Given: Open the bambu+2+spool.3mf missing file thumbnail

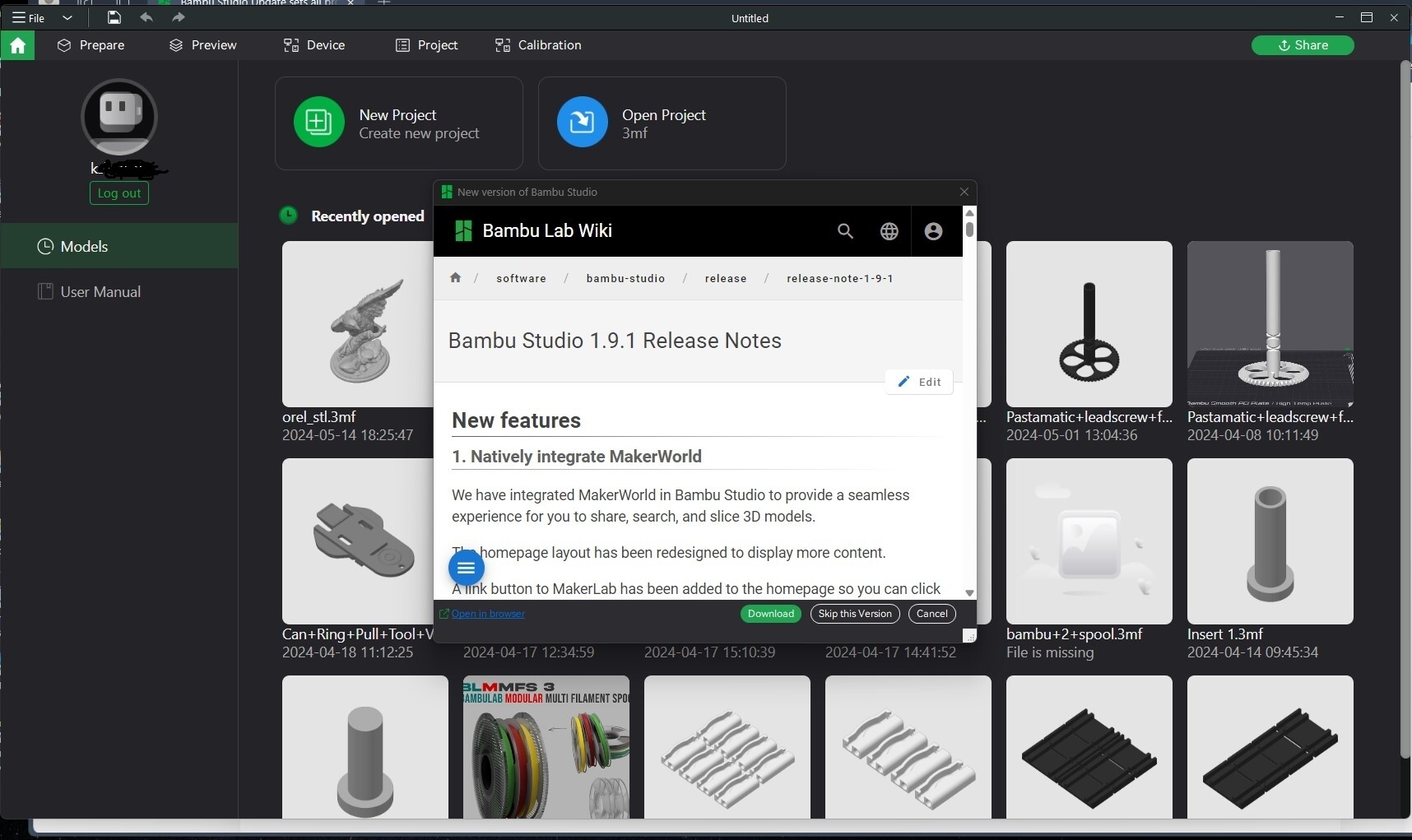Looking at the screenshot, I should pos(1089,541).
